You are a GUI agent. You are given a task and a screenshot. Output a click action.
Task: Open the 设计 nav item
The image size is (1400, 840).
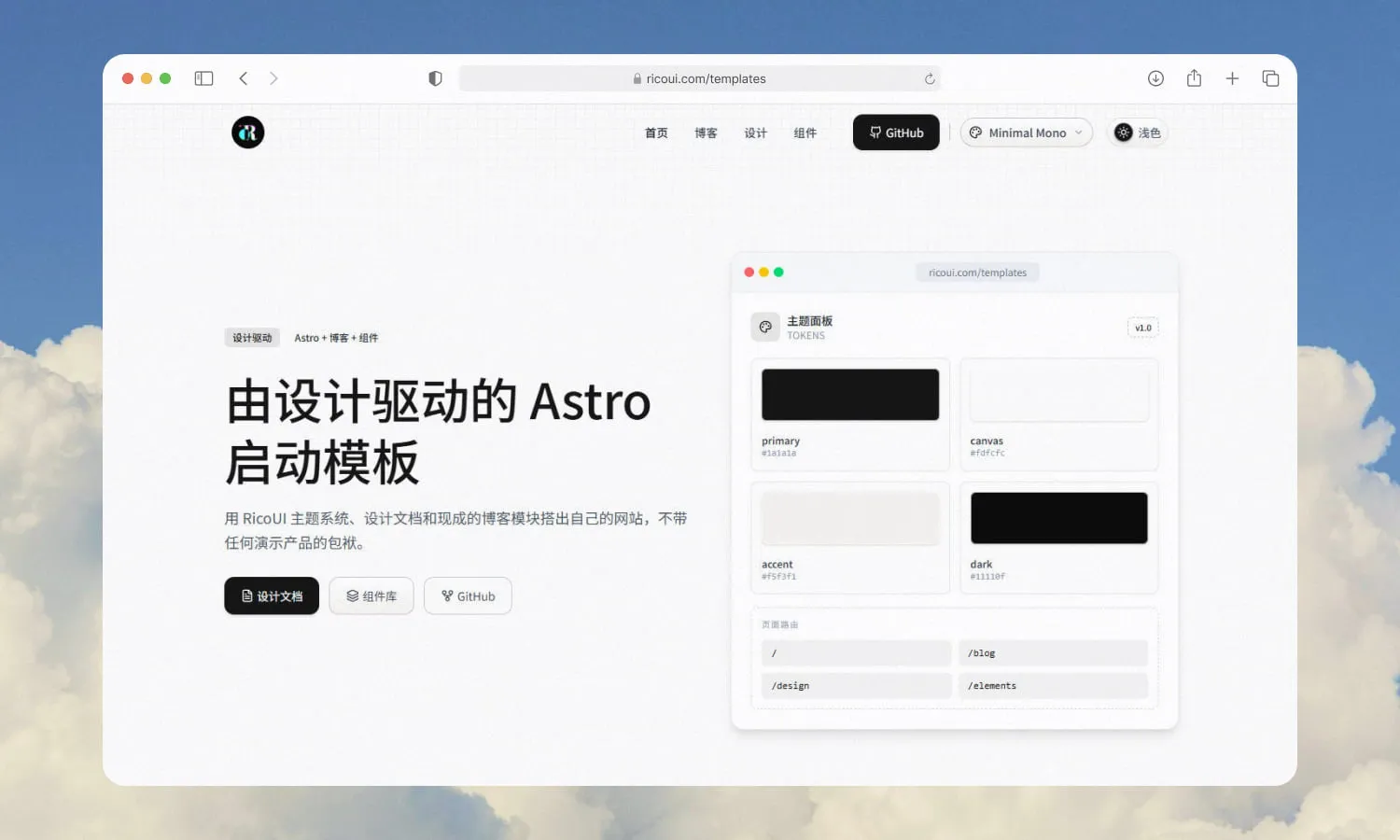755,133
